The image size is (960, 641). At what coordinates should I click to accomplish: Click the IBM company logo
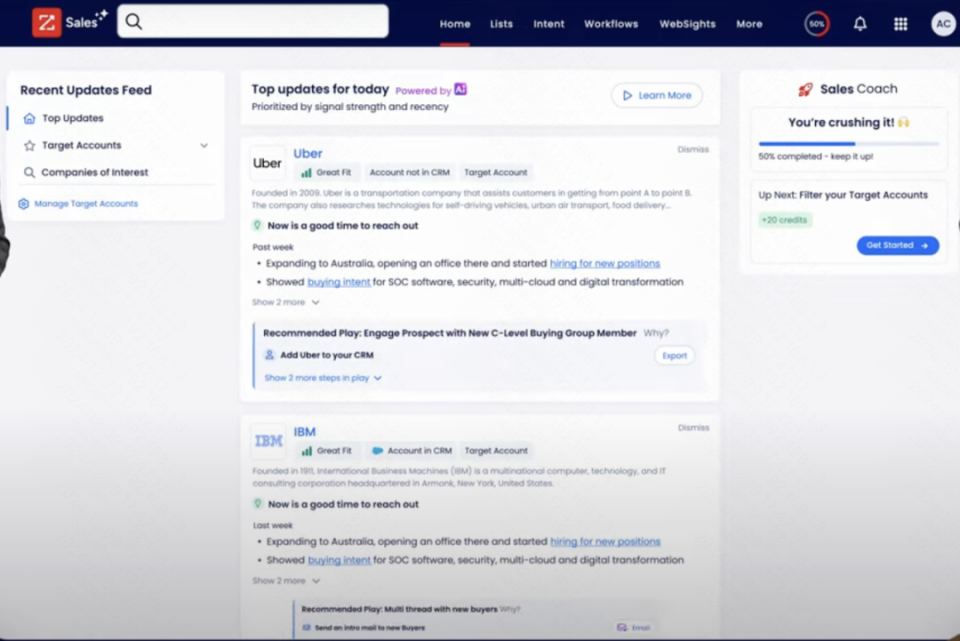pos(268,441)
